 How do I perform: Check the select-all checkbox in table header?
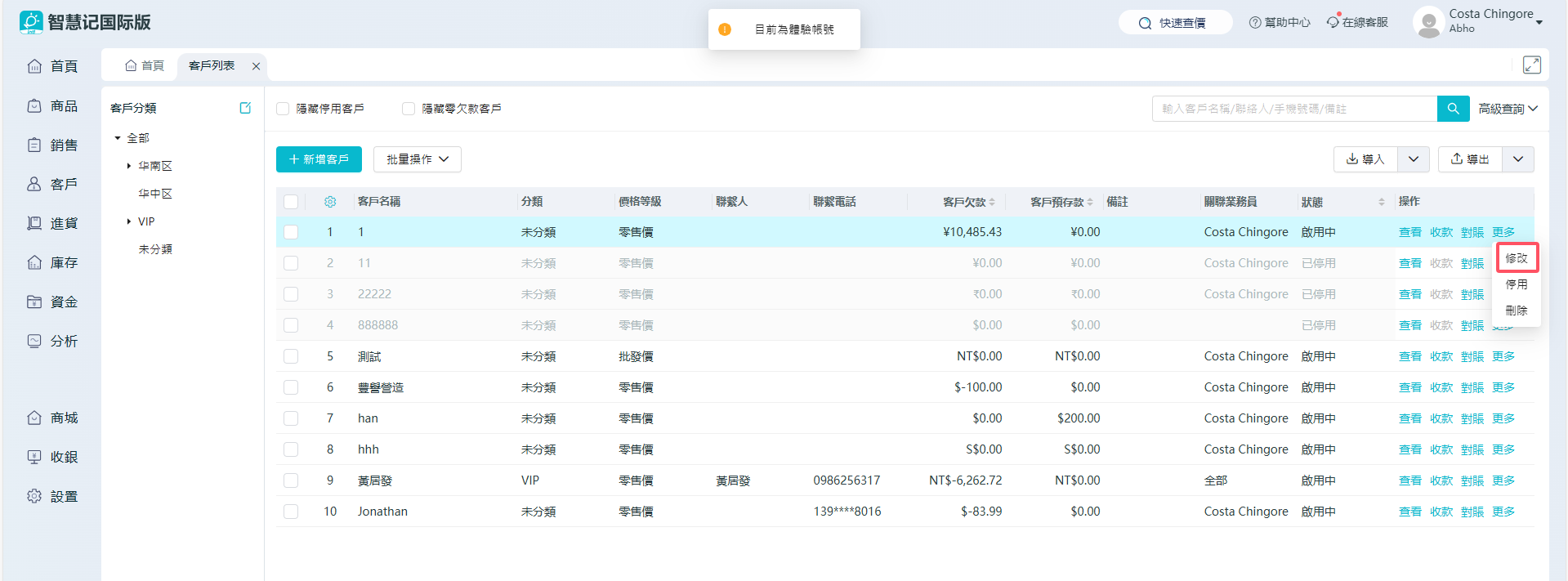click(291, 202)
